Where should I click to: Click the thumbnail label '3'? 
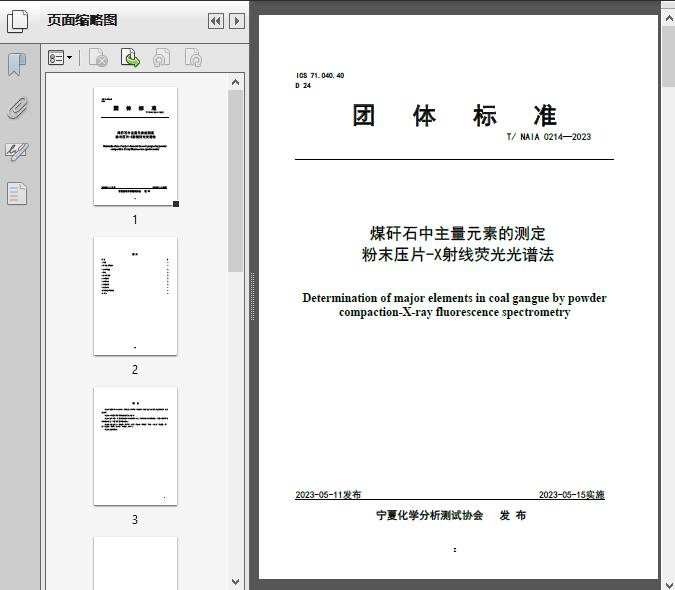click(x=135, y=520)
